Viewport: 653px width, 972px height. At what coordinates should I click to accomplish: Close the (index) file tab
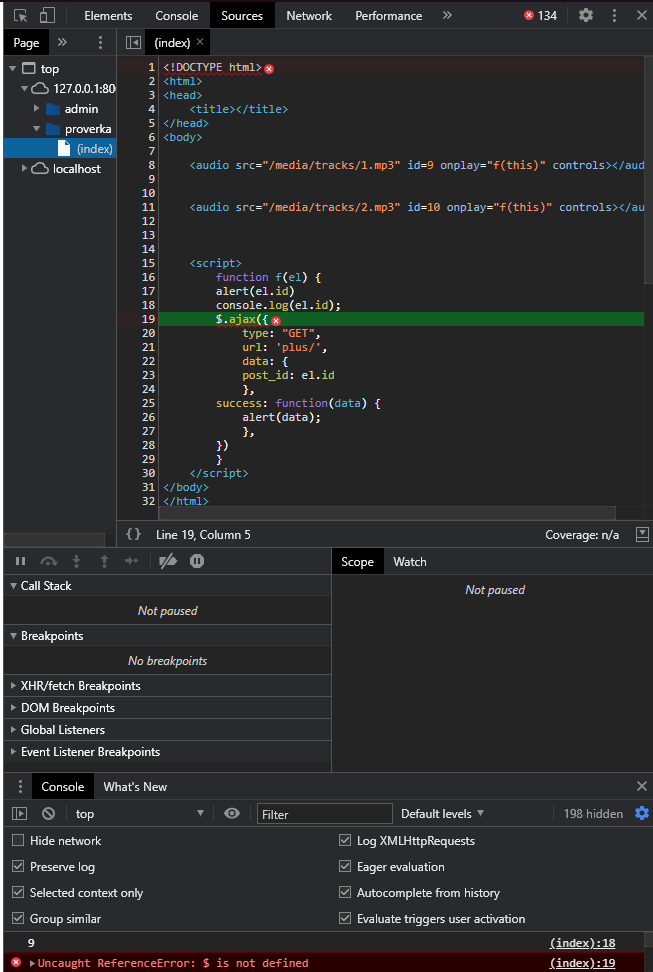tap(200, 42)
